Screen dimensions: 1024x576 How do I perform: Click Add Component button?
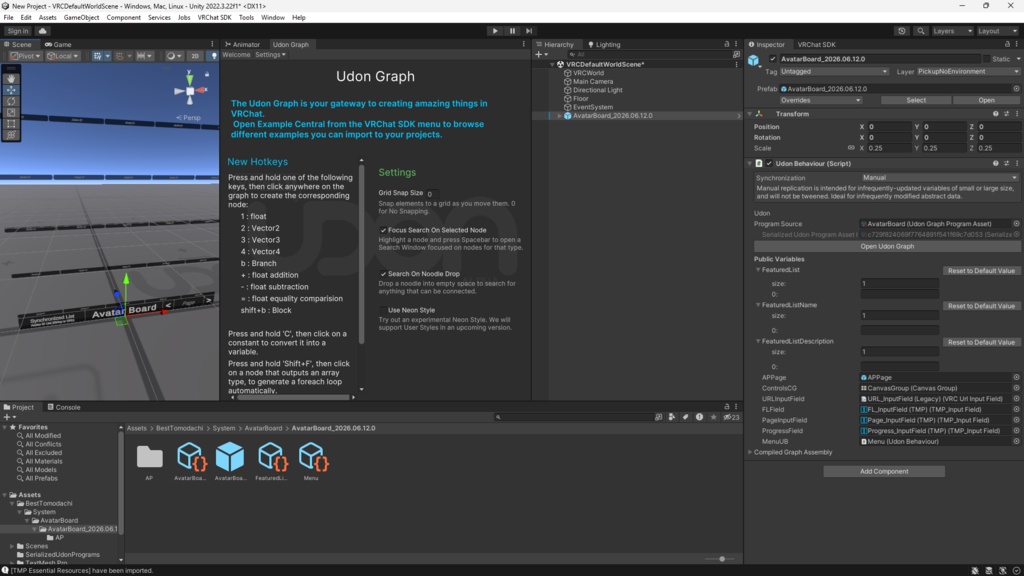(x=884, y=472)
